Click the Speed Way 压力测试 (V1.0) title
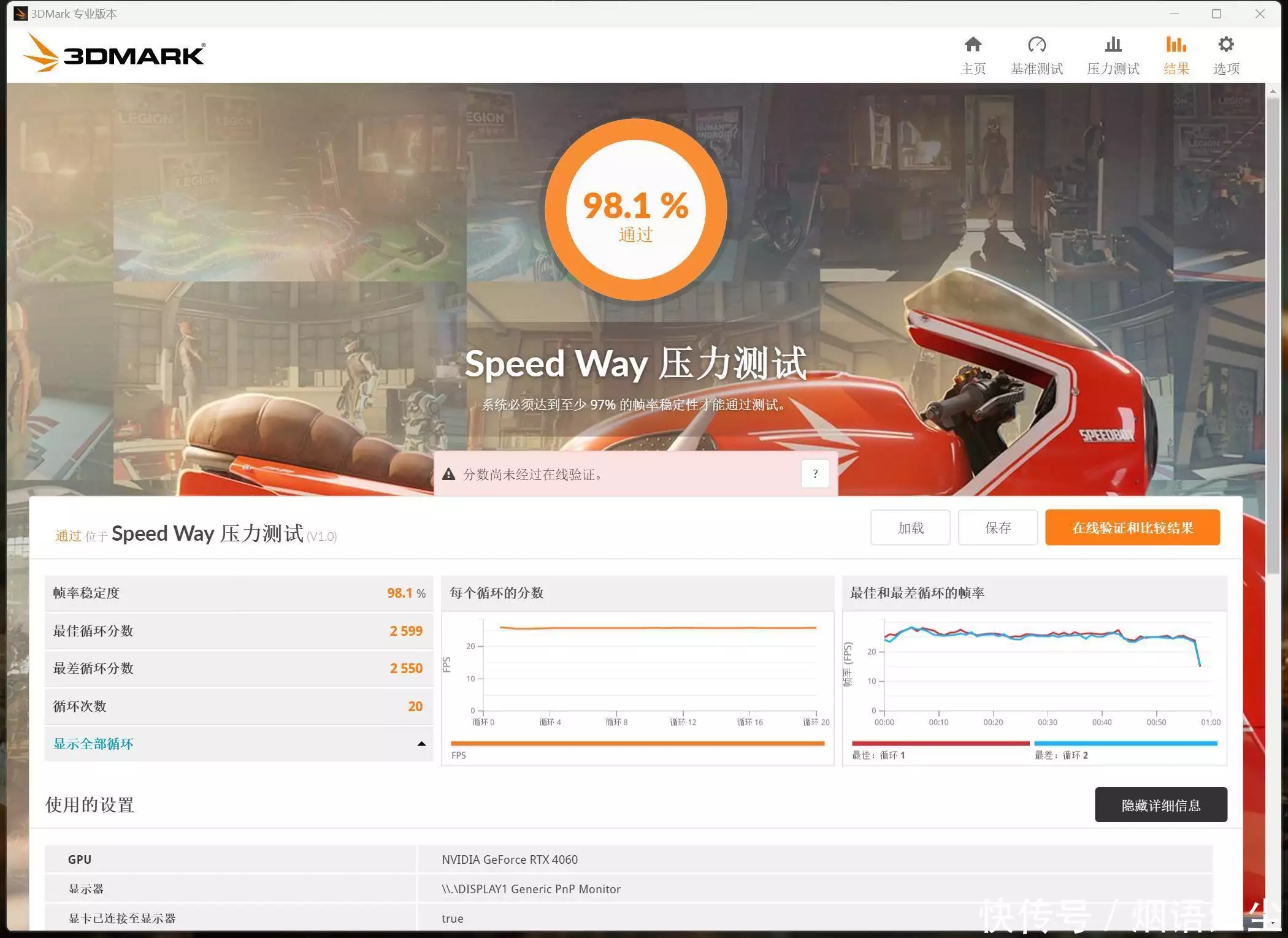This screenshot has width=1288, height=938. 224,534
